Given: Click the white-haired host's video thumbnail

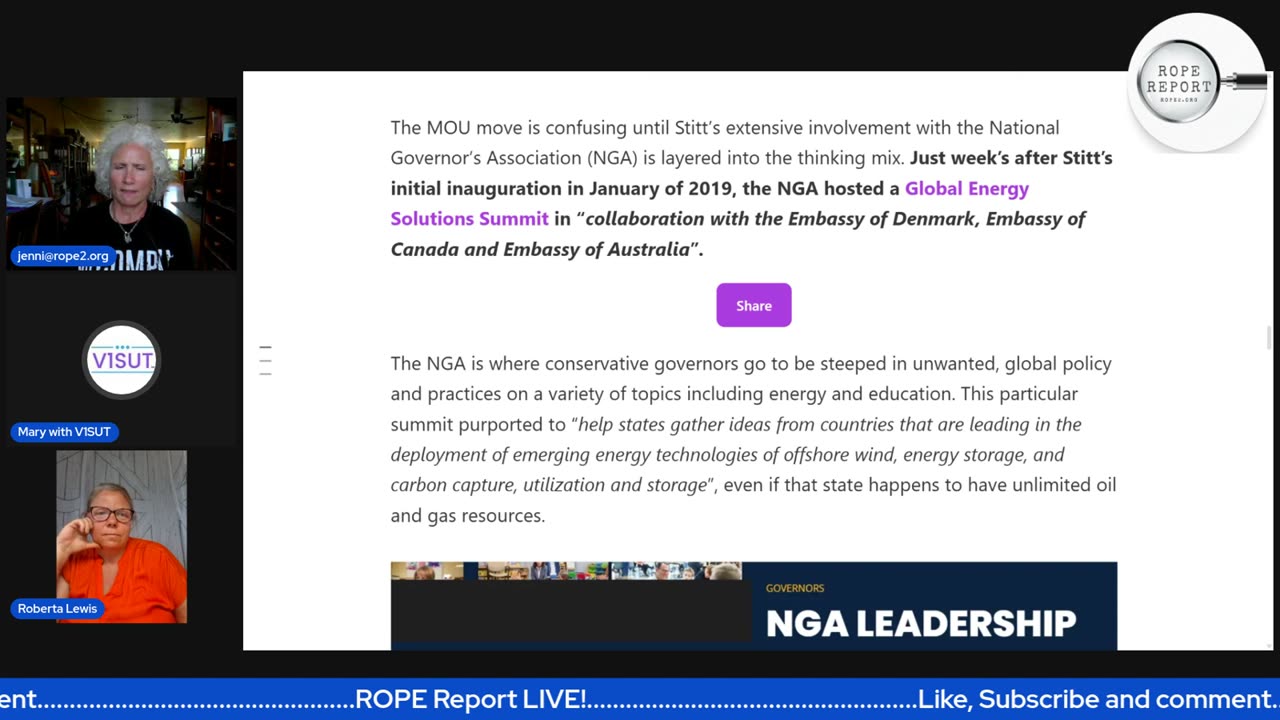Looking at the screenshot, I should [121, 184].
